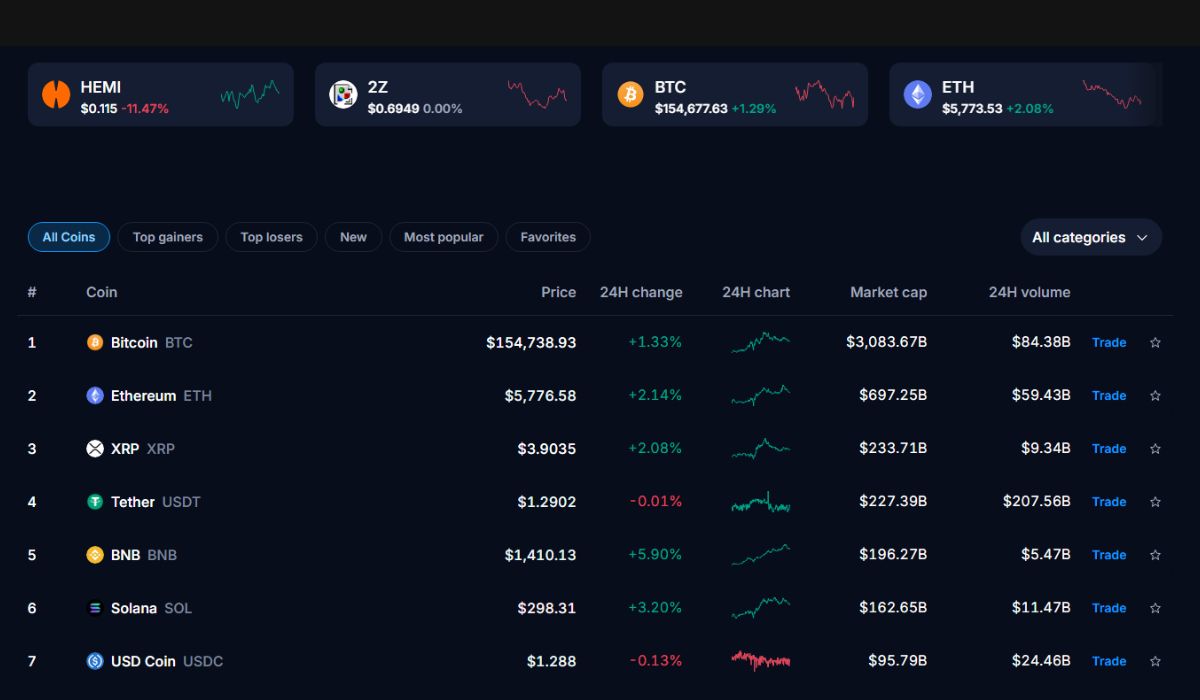This screenshot has width=1200, height=700.
Task: Select the Solana coin icon
Action: (x=95, y=607)
